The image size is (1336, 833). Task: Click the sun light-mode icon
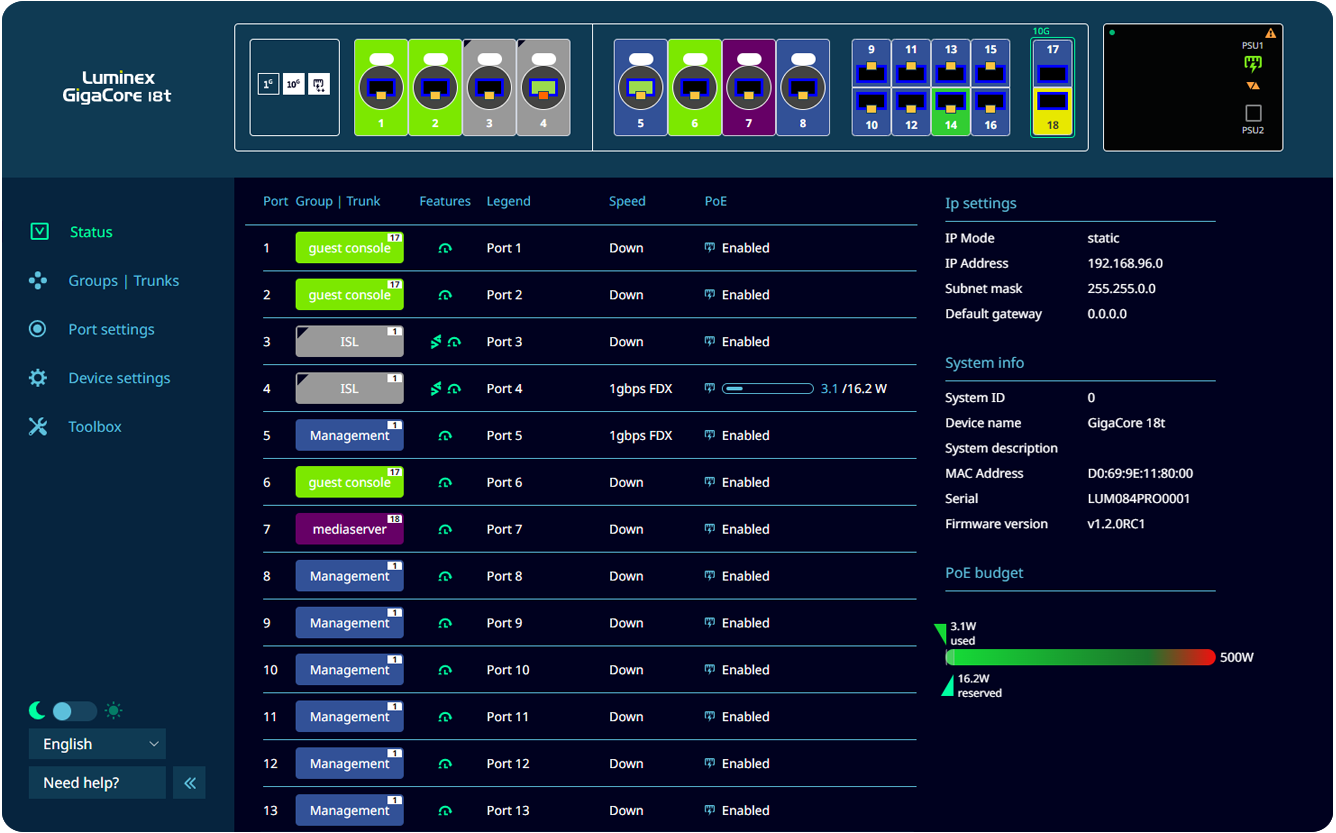click(114, 711)
